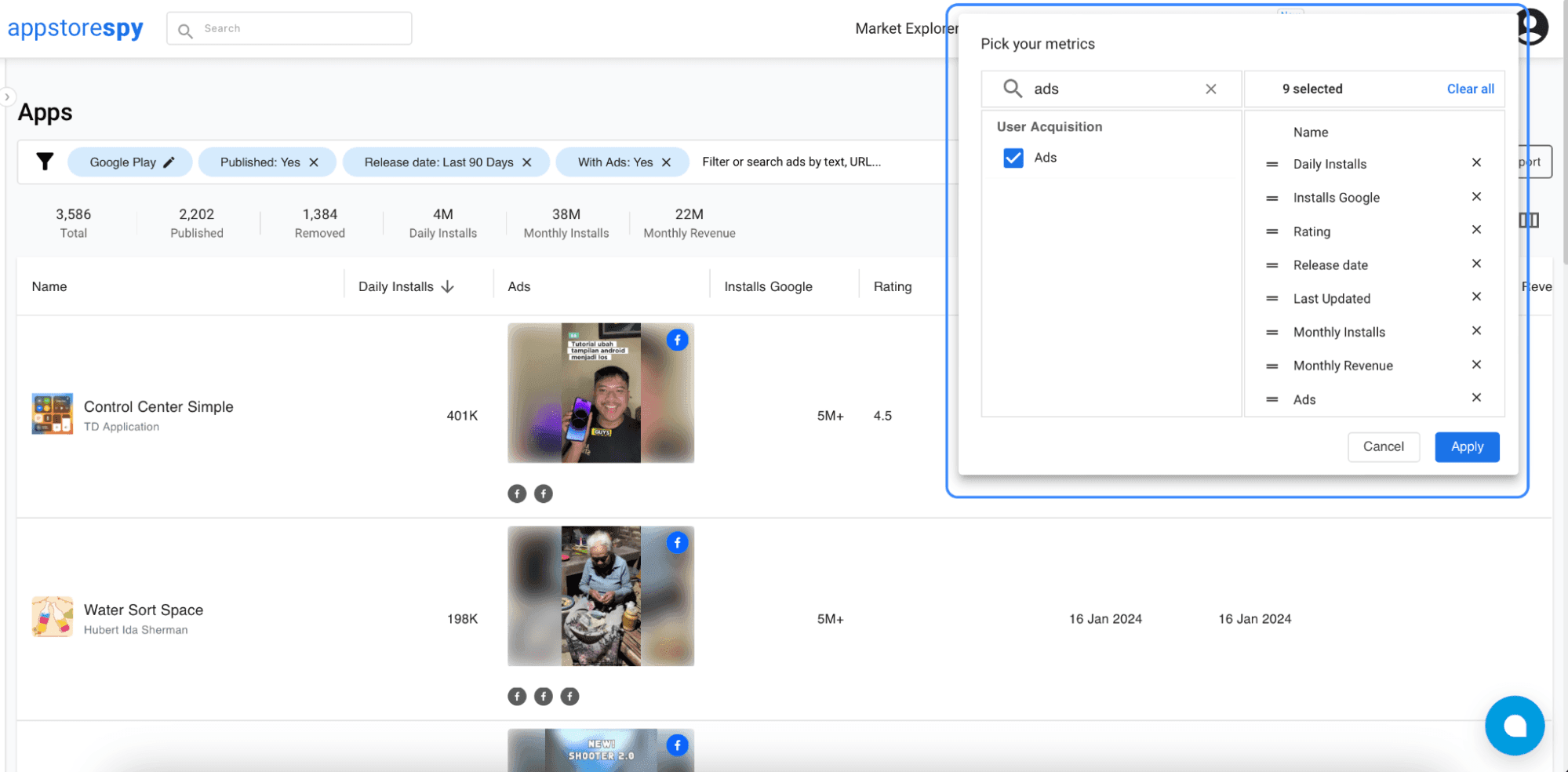Remove Monthly Revenue from selected metrics
This screenshot has width=1568, height=772.
point(1475,365)
